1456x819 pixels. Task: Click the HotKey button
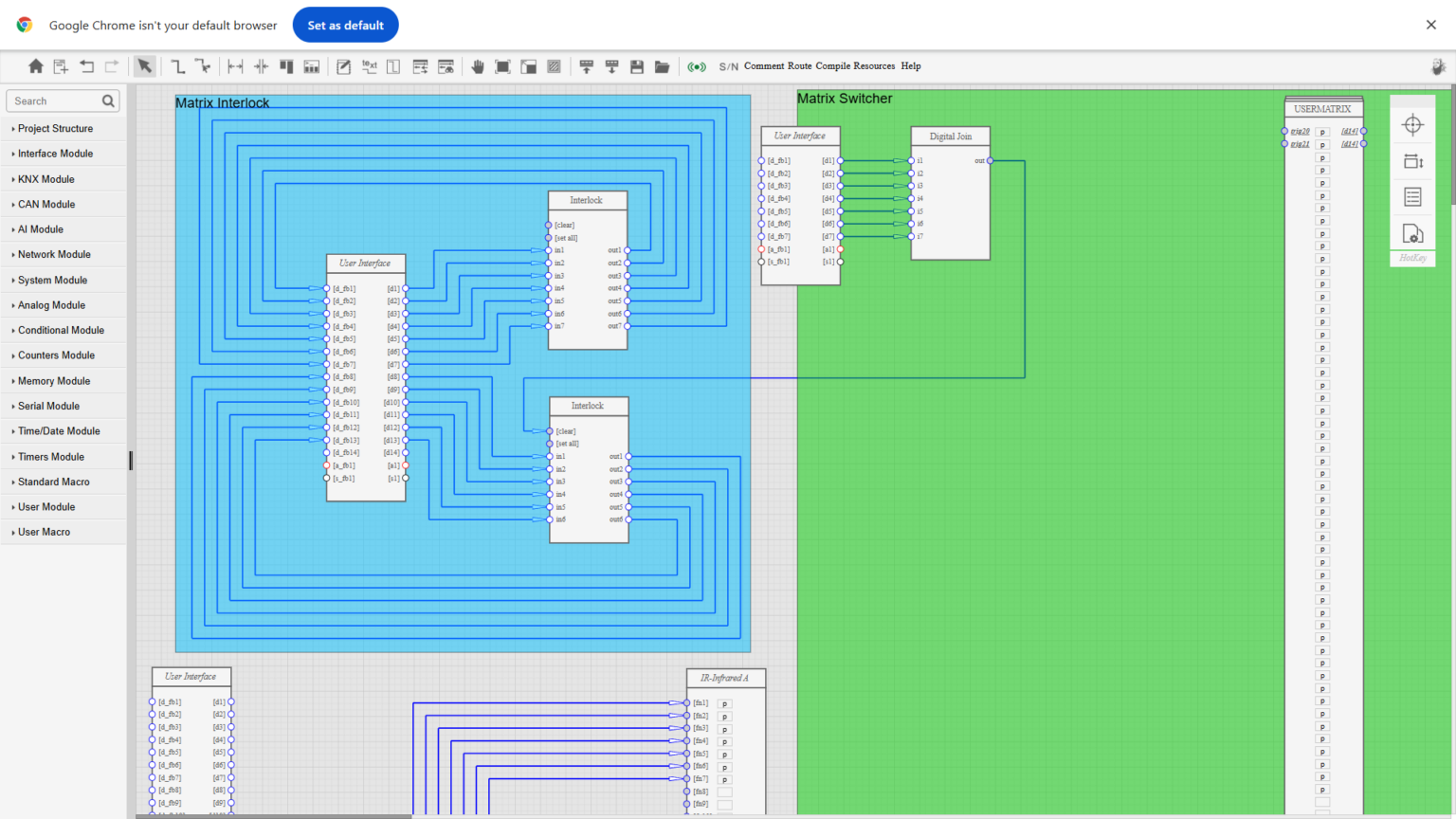pyautogui.click(x=1412, y=258)
